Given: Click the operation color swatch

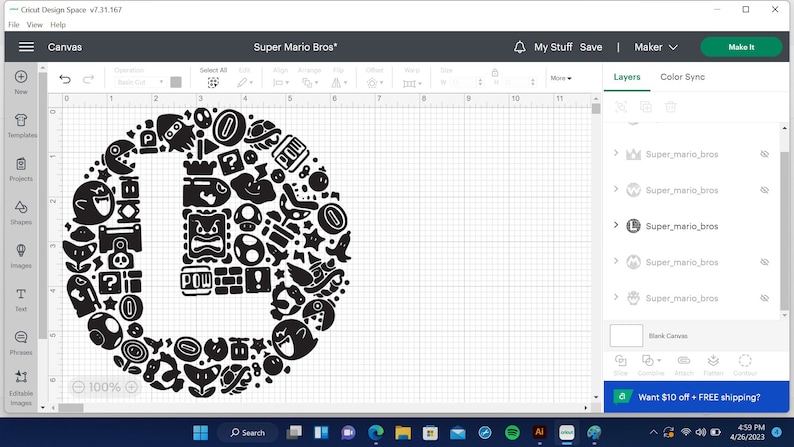Looking at the screenshot, I should click(176, 82).
